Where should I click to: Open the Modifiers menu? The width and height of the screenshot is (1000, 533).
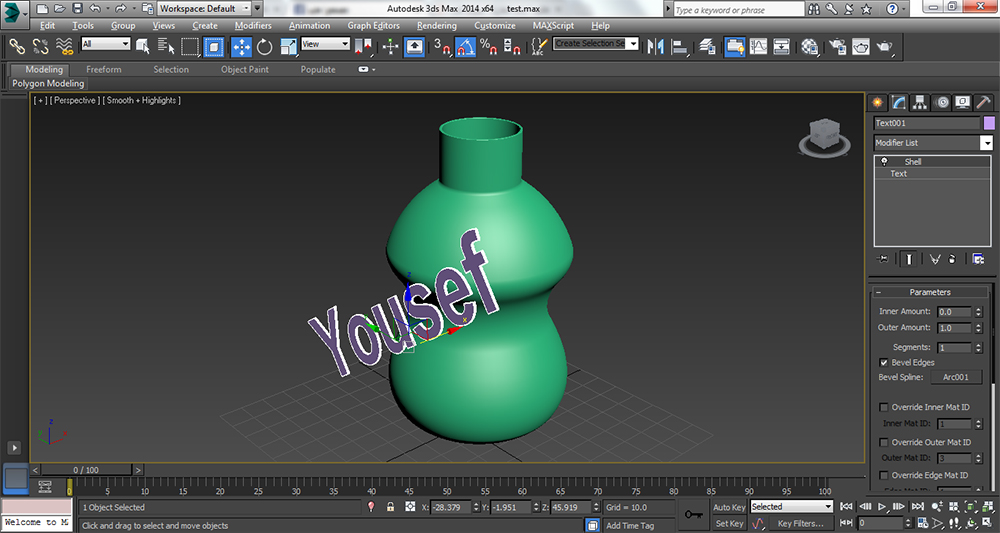point(253,25)
